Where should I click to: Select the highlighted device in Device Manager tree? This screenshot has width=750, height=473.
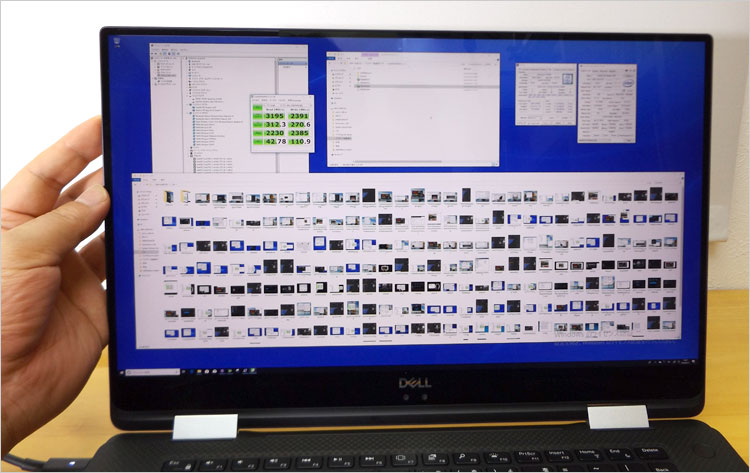click(168, 76)
